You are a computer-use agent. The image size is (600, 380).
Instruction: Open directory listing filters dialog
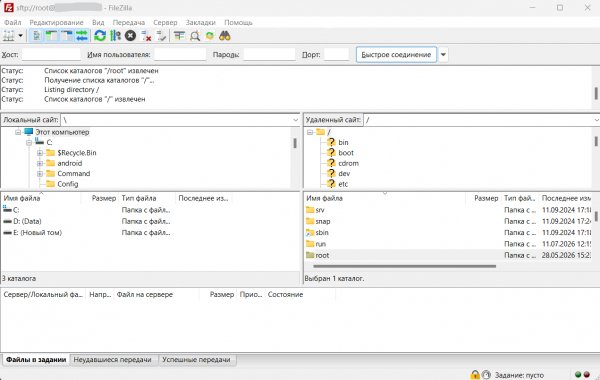pyautogui.click(x=179, y=36)
